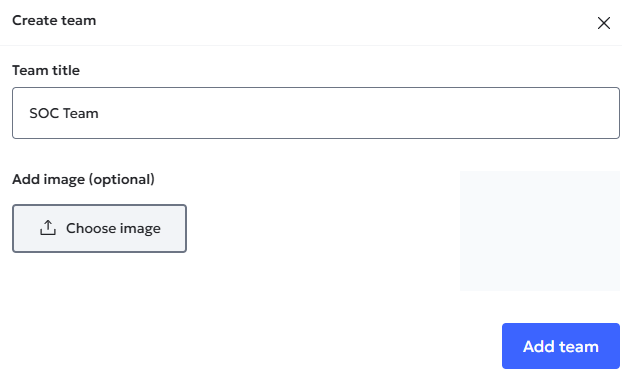Click the word 'SOC' in title field
Viewport: 622px width, 382px height.
tap(44, 113)
